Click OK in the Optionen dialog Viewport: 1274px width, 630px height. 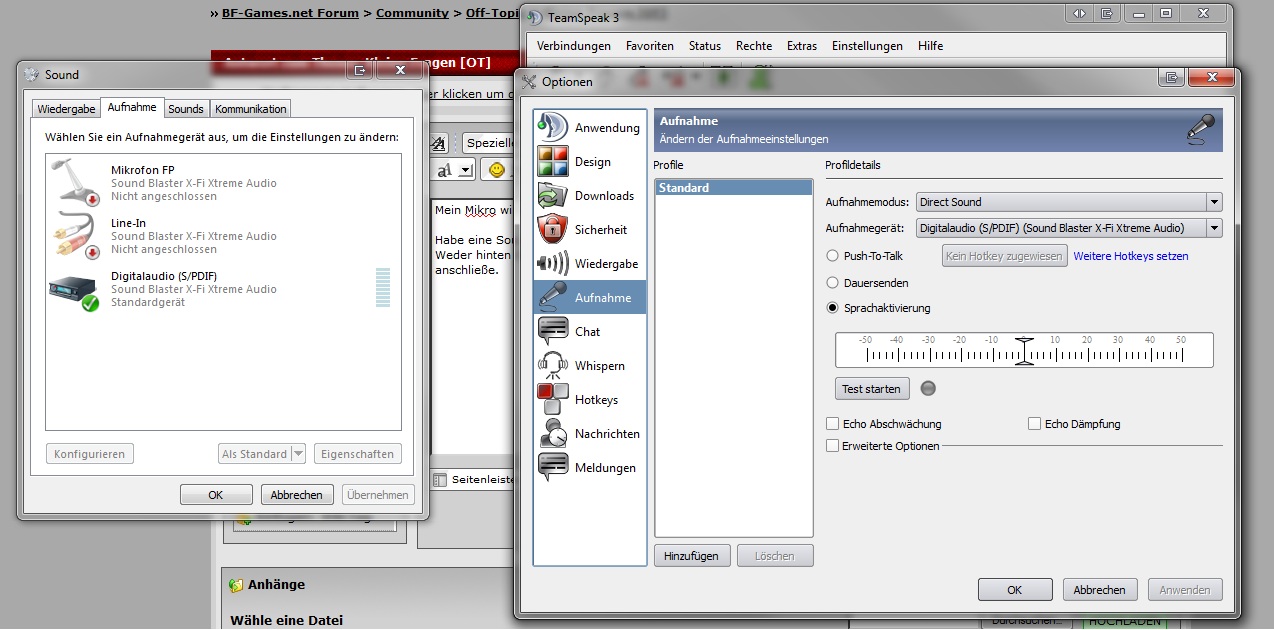coord(1015,590)
